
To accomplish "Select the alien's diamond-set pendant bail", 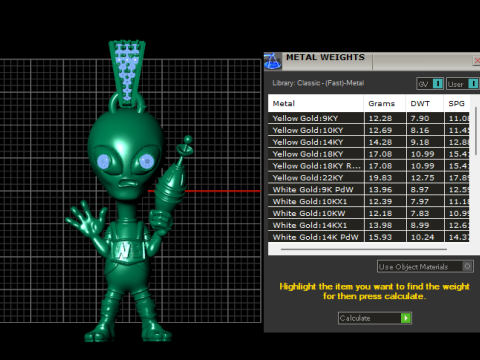I will click(127, 73).
